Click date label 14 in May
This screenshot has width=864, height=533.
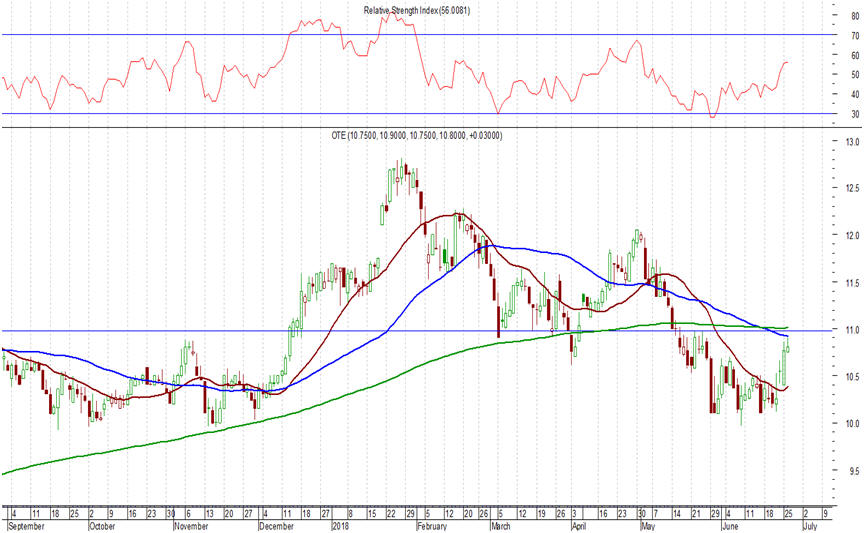point(677,514)
